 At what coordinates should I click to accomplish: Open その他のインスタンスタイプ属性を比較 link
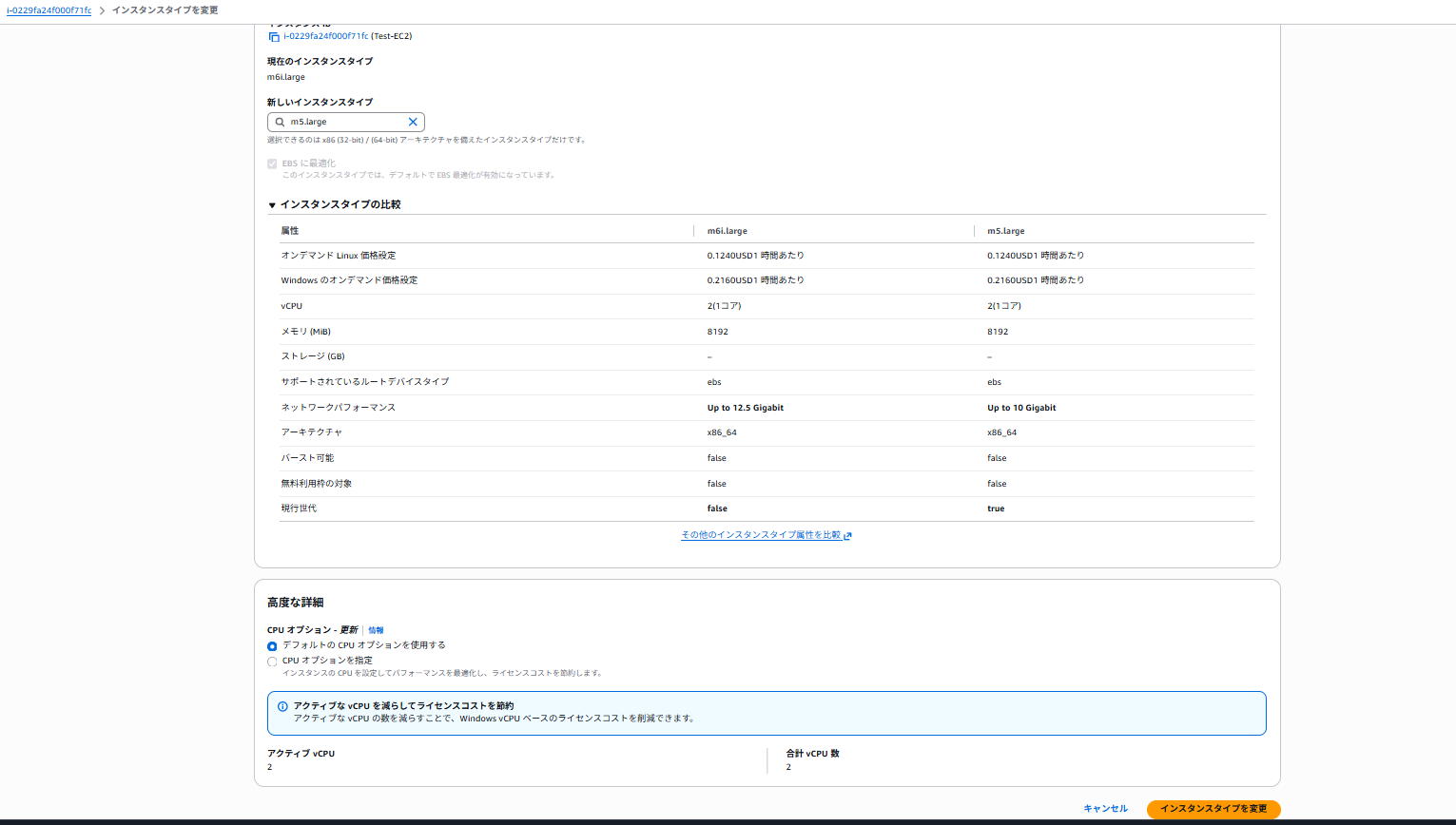click(760, 535)
